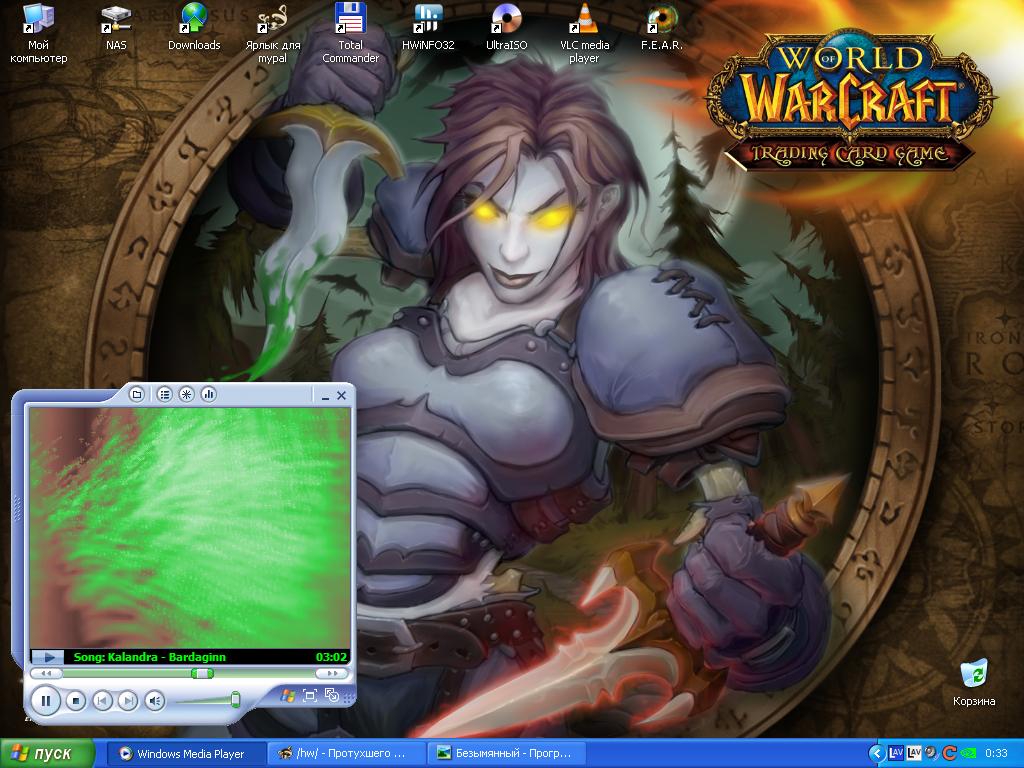The width and height of the screenshot is (1024, 768).
Task: Expand hidden tray icons arrow
Action: [x=877, y=754]
